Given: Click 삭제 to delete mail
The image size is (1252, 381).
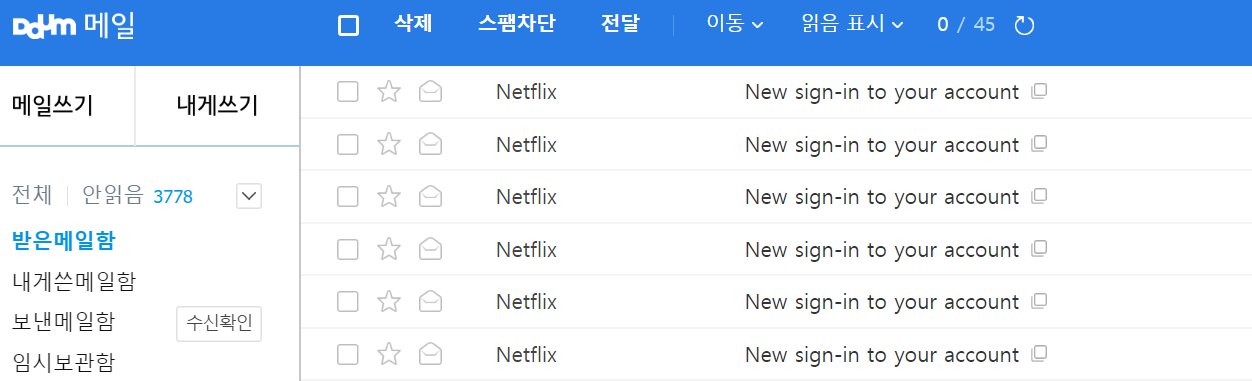Looking at the screenshot, I should click(x=413, y=24).
